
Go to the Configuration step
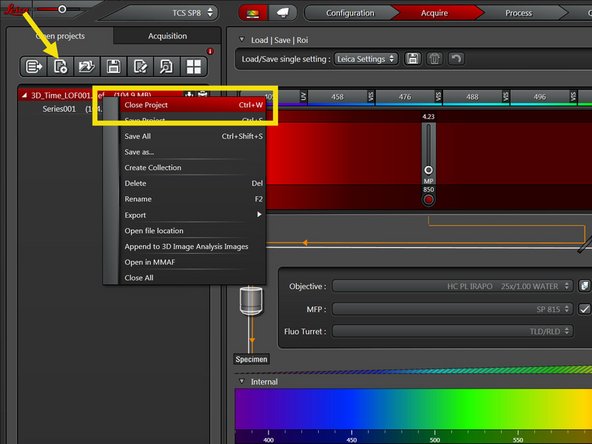[x=350, y=13]
